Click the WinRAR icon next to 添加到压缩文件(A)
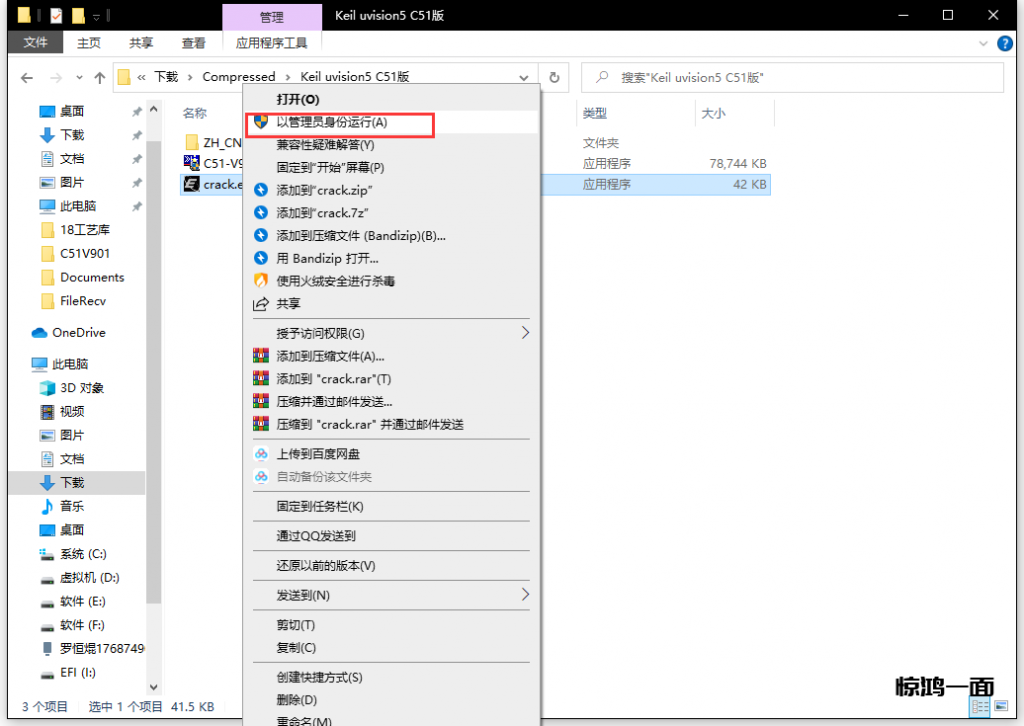 click(261, 356)
